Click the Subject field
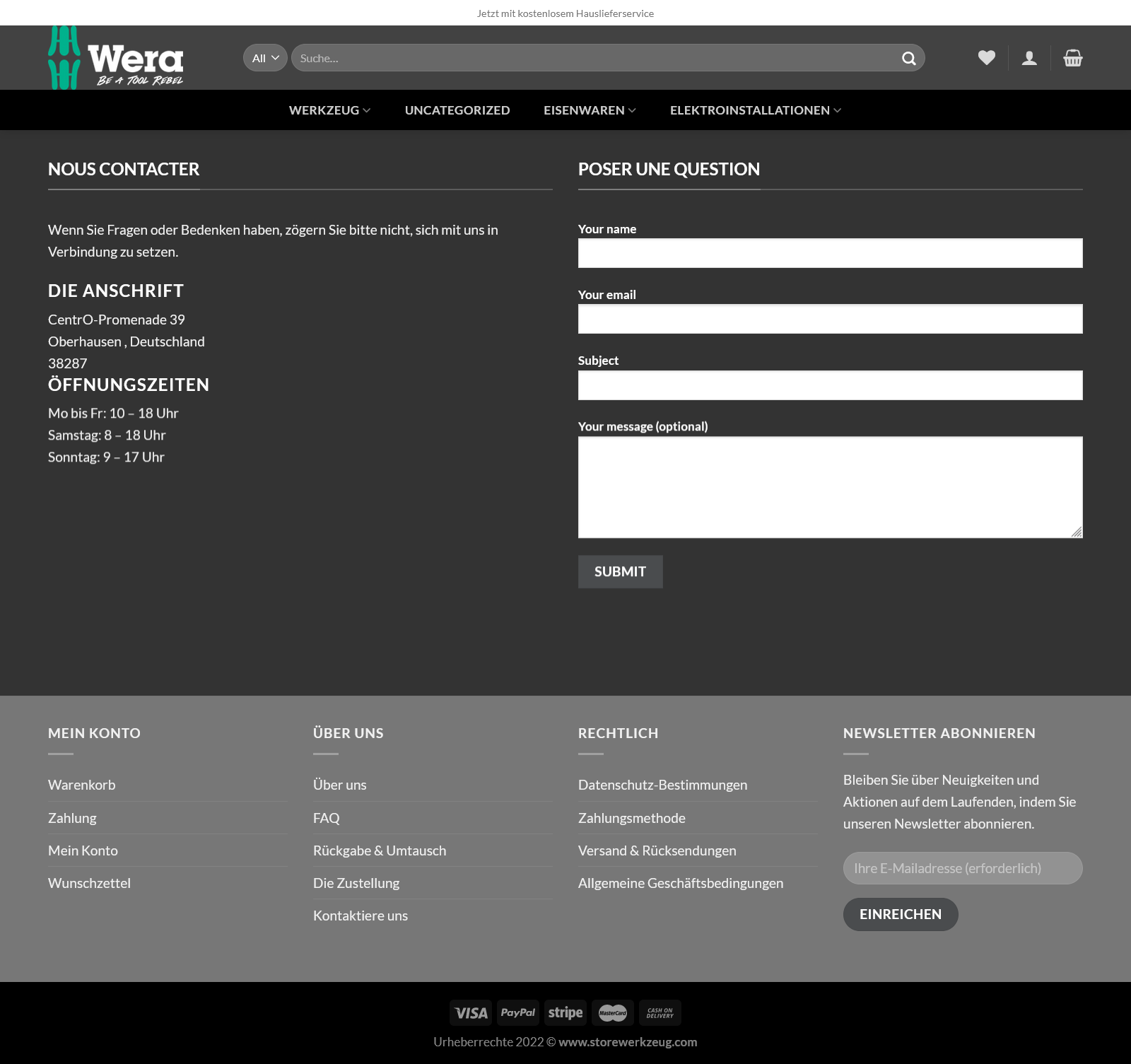1131x1064 pixels. tap(831, 385)
